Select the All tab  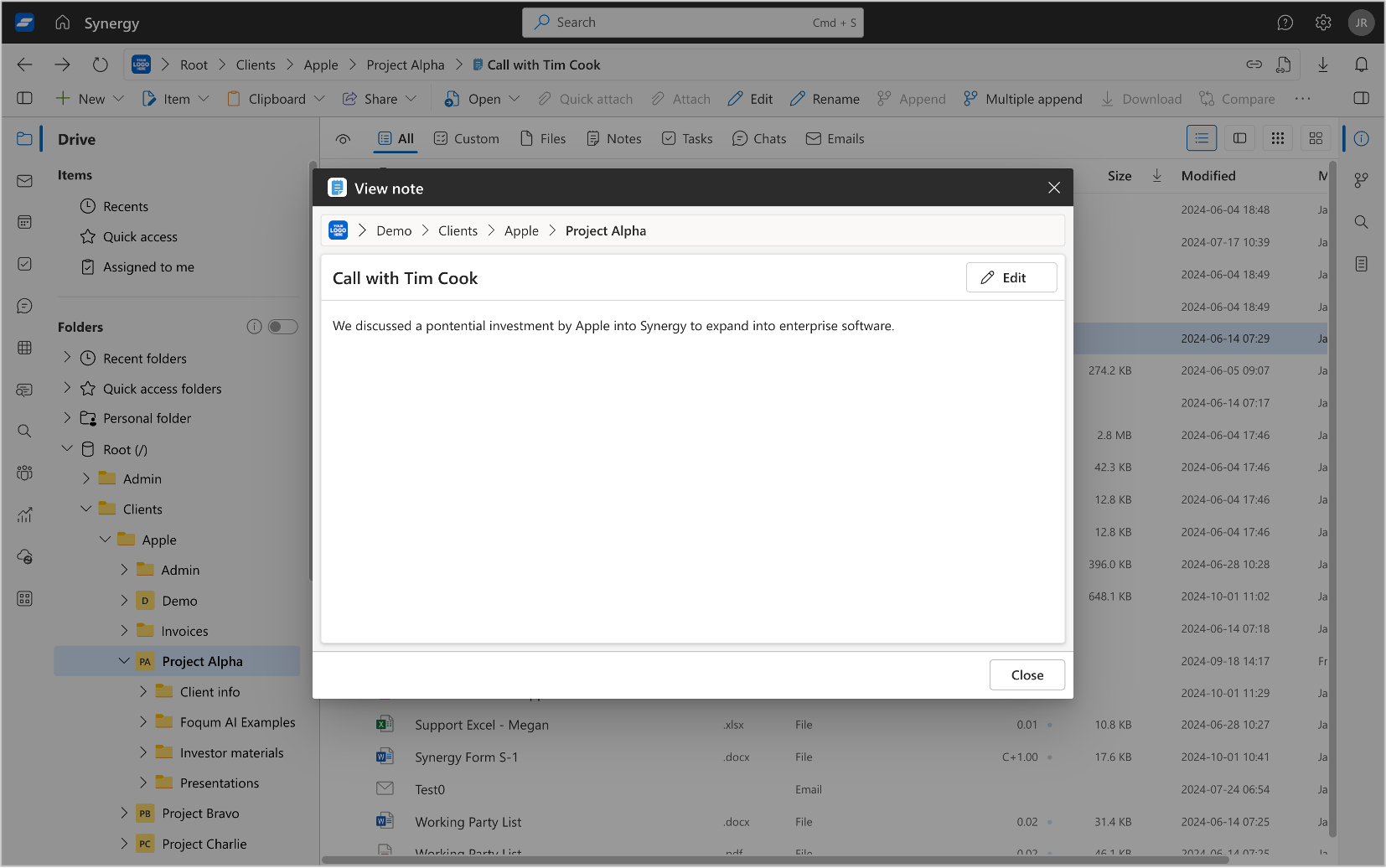click(x=396, y=139)
